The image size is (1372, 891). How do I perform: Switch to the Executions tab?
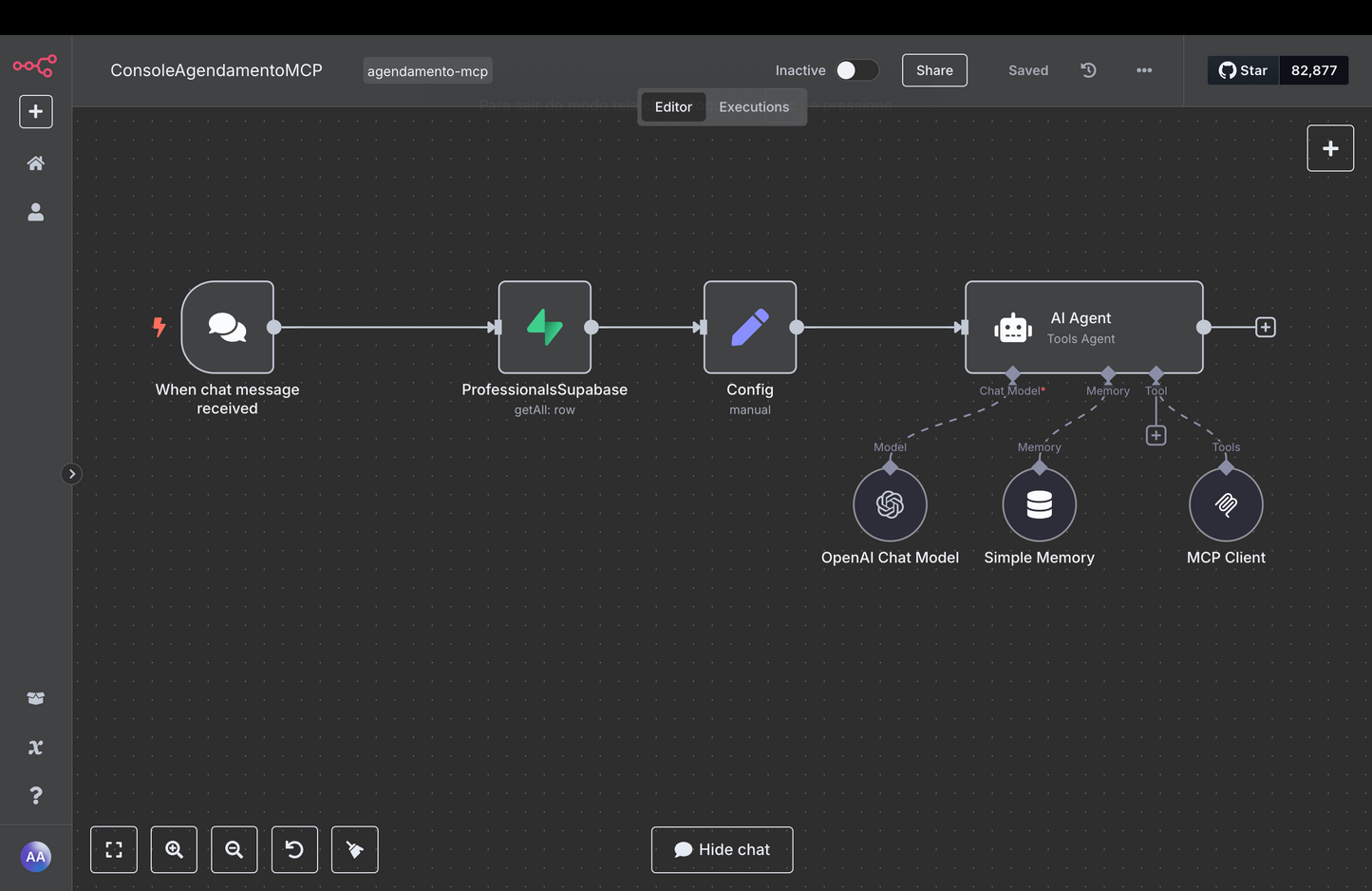pos(753,106)
